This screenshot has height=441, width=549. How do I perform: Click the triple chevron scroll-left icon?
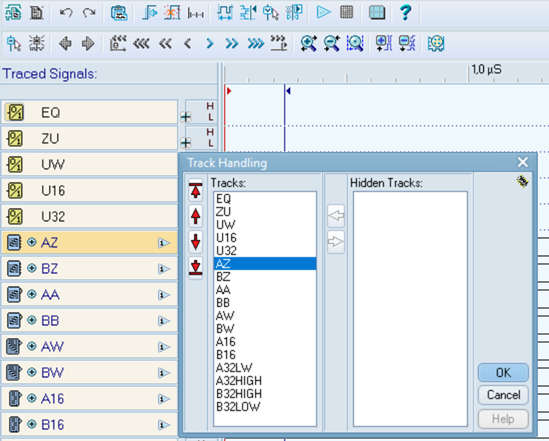point(141,44)
